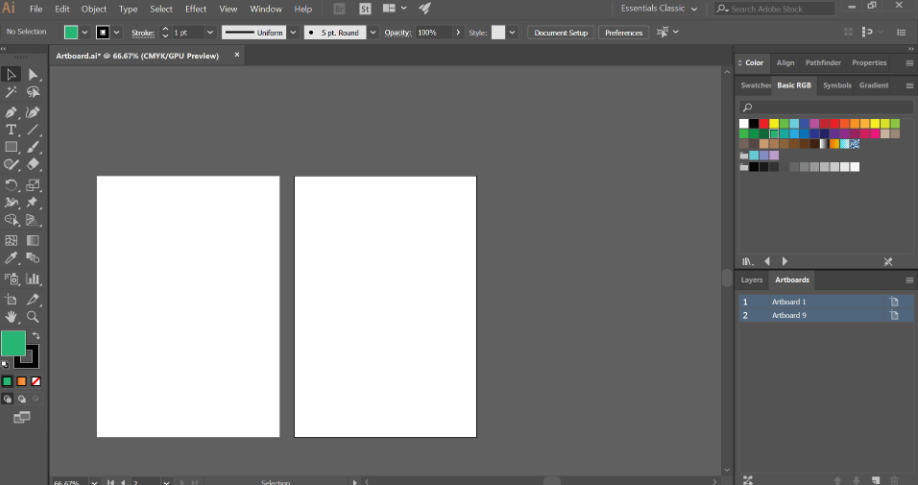Pick the yellow swatch in first row
The image size is (918, 485).
pos(774,124)
